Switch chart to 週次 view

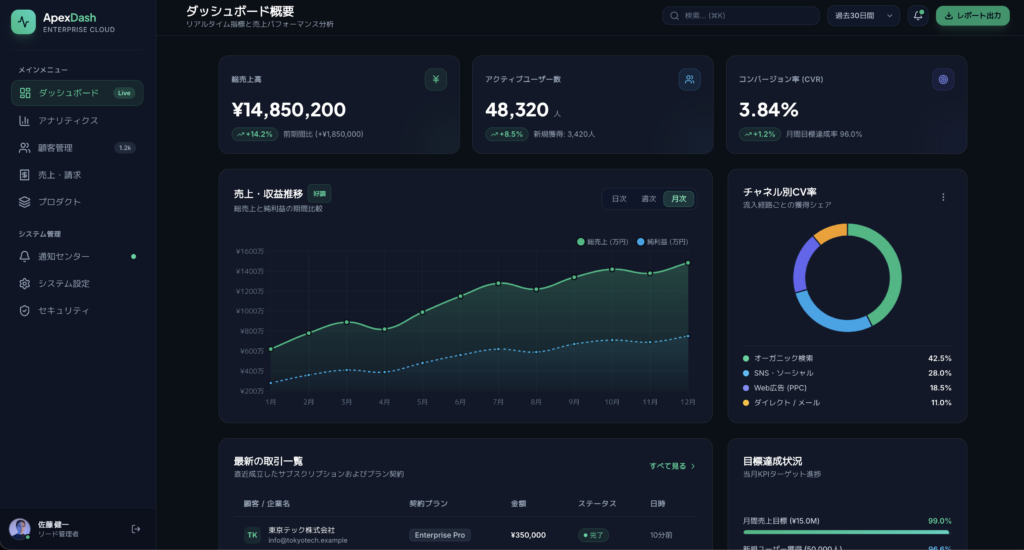point(648,199)
